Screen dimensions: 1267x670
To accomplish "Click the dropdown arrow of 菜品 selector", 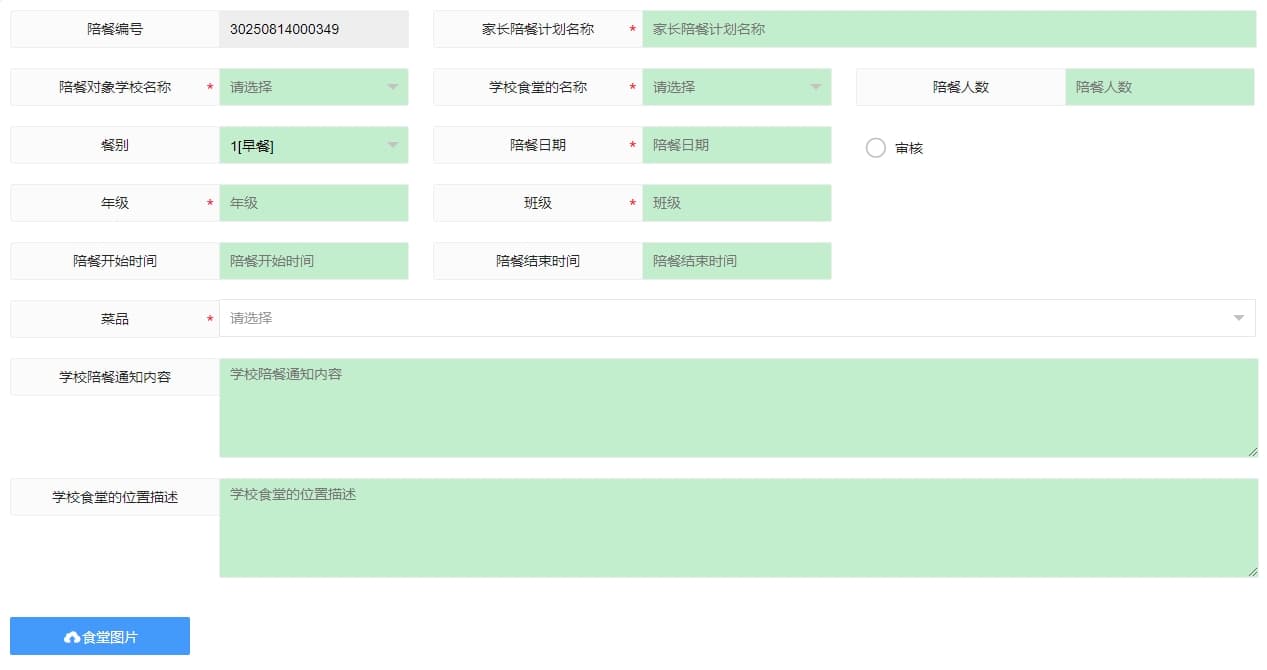I will (x=1238, y=318).
